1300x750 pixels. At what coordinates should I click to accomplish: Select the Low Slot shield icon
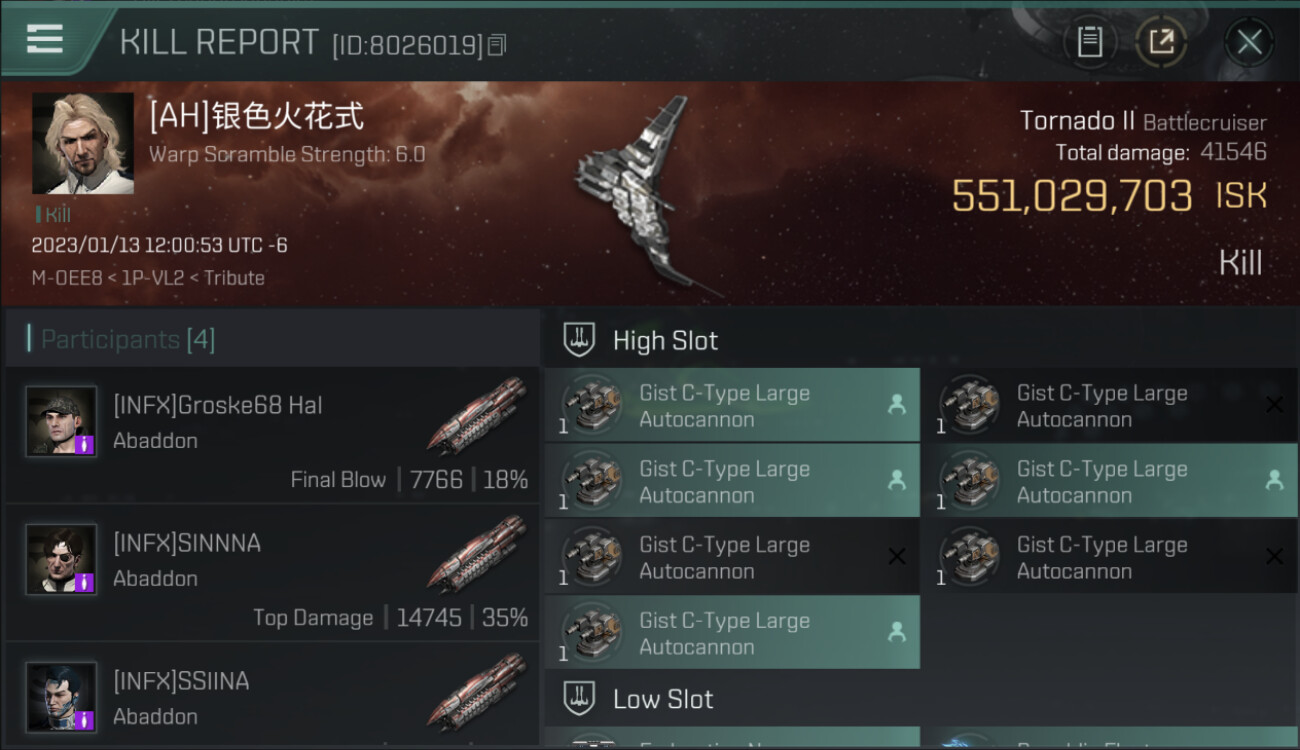click(579, 698)
